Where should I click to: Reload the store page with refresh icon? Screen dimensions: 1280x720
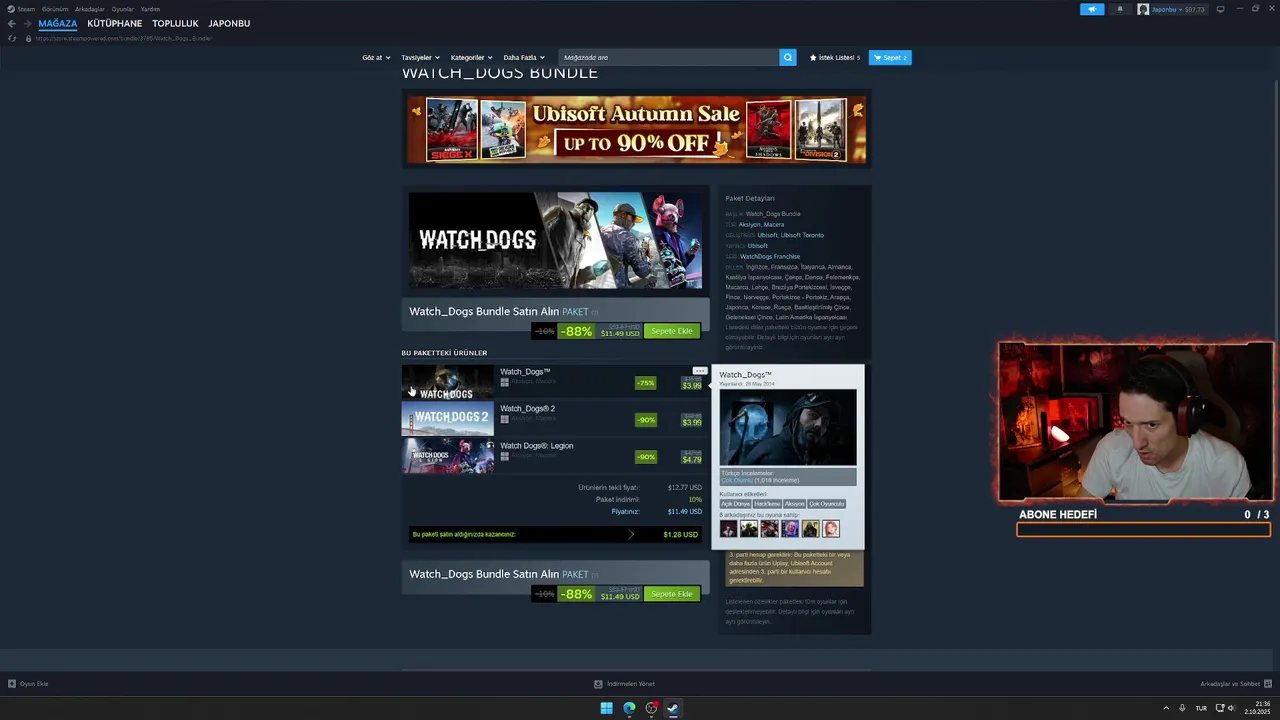[12, 38]
